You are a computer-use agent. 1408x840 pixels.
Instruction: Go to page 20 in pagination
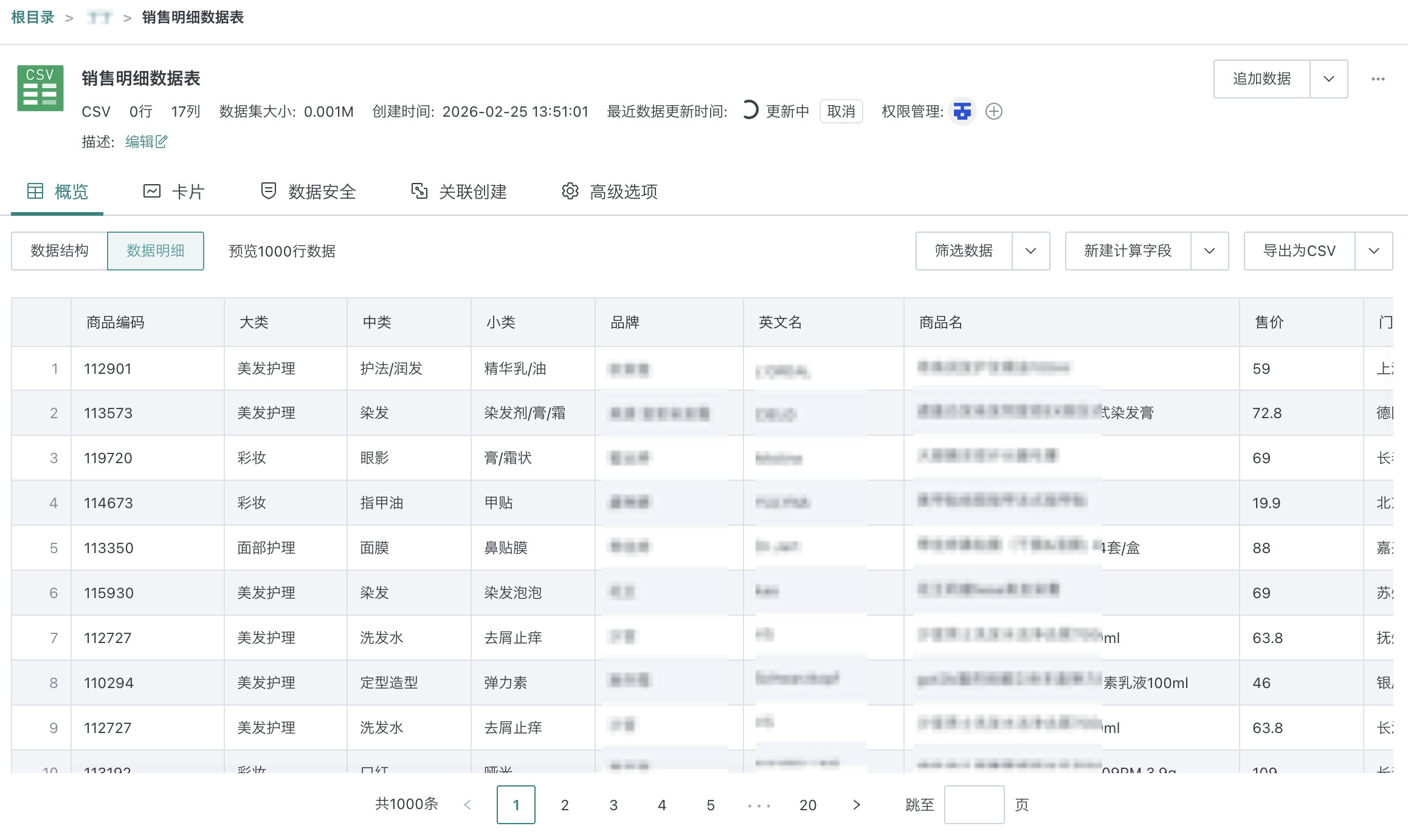(x=807, y=805)
